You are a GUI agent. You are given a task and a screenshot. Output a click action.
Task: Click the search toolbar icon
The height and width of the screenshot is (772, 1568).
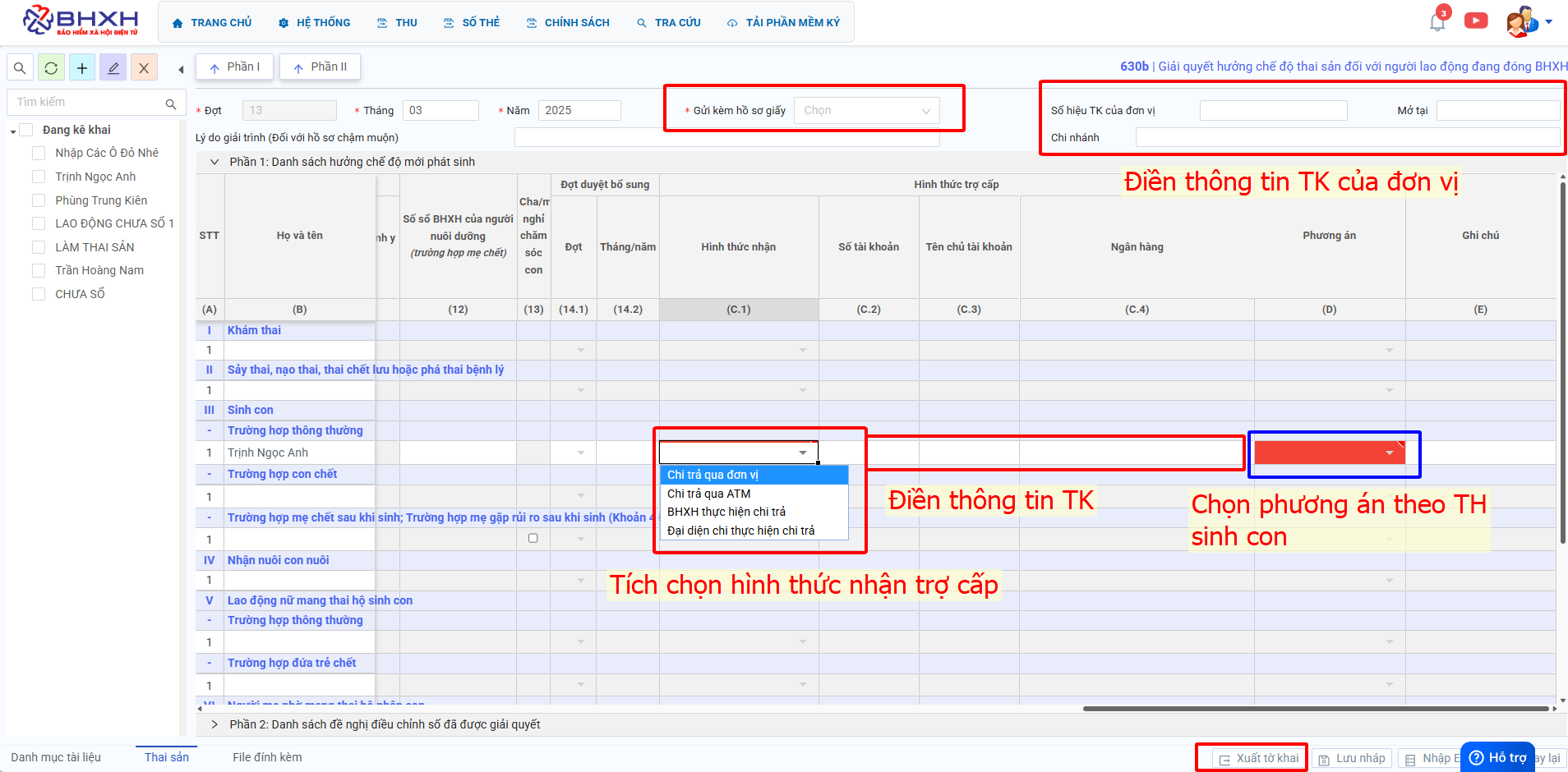[20, 68]
